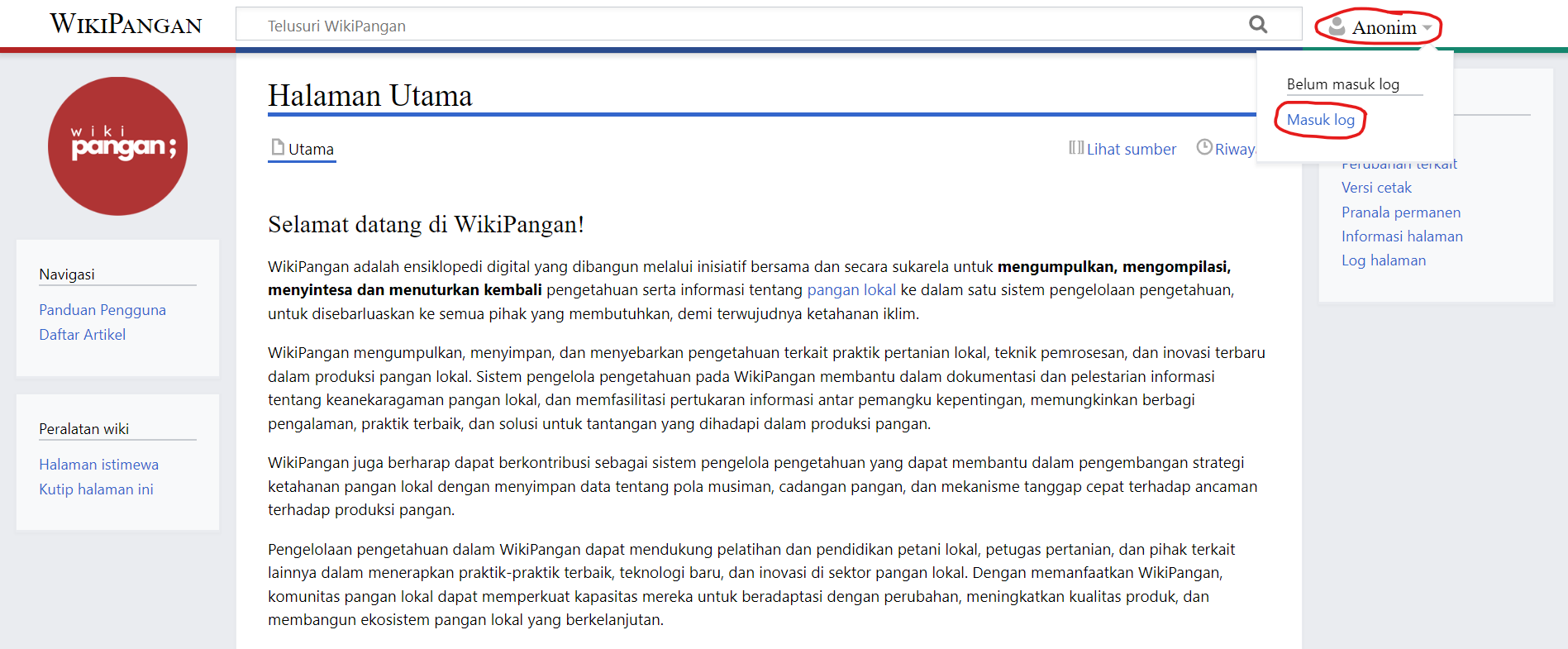Click the Pranala permanen link
Viewport: 1568px width, 649px height.
click(1400, 212)
